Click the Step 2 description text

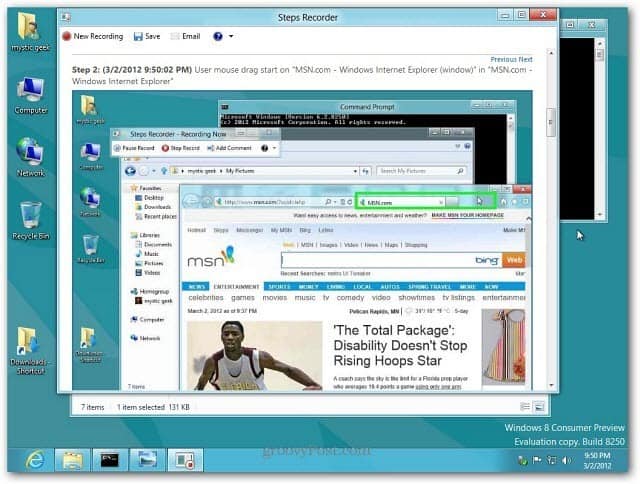click(x=302, y=75)
